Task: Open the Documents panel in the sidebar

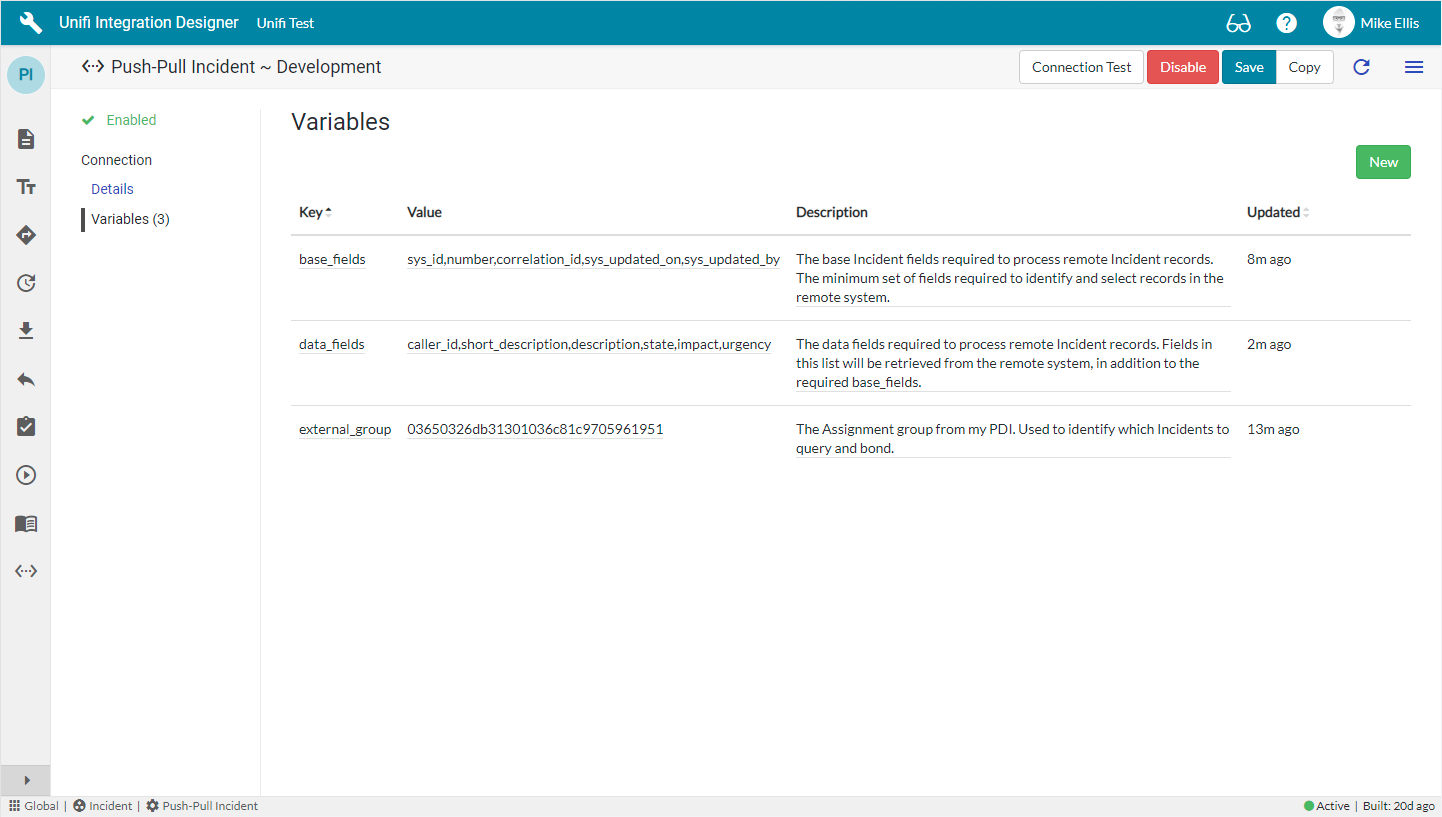Action: point(25,139)
